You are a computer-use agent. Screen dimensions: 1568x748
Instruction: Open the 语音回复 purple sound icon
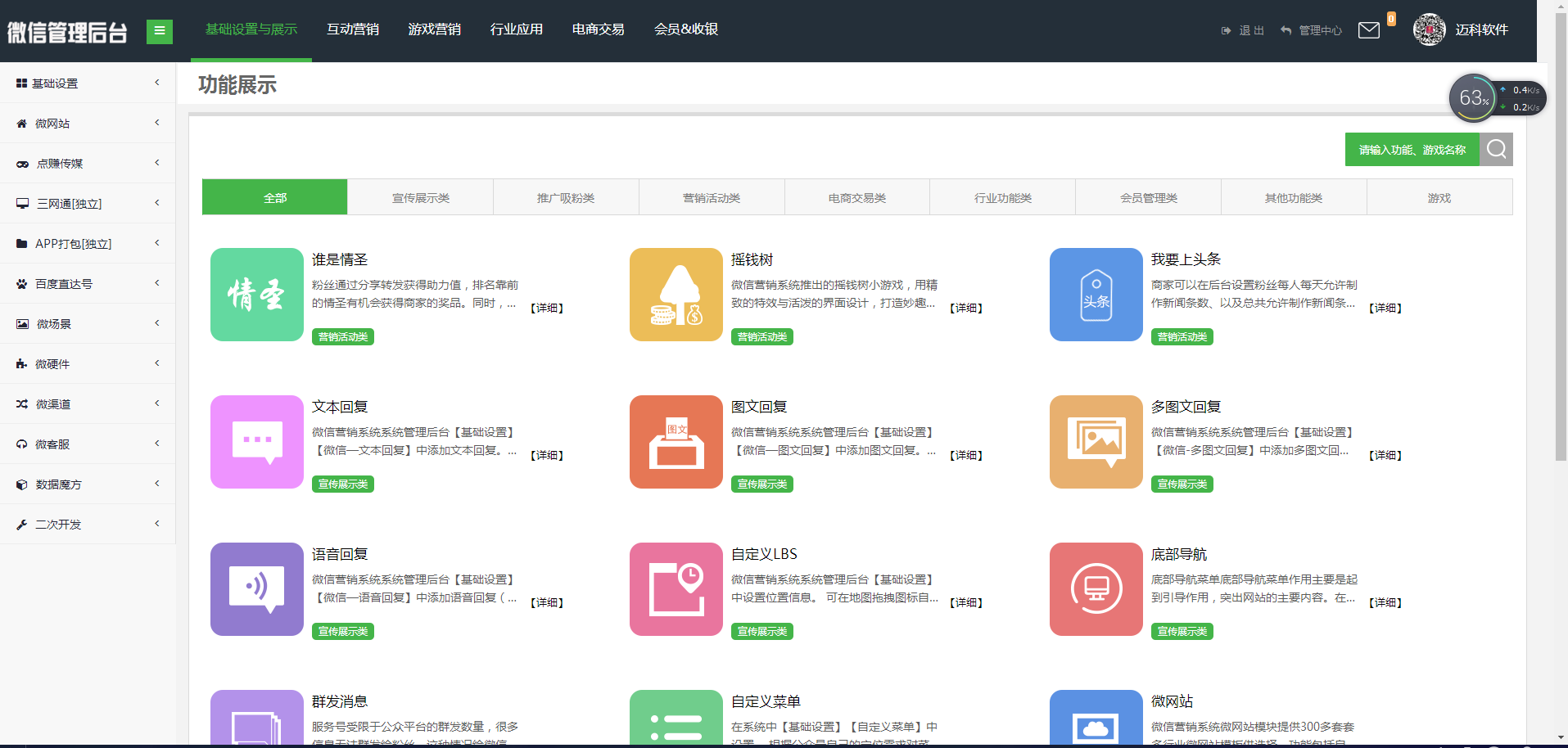(257, 589)
